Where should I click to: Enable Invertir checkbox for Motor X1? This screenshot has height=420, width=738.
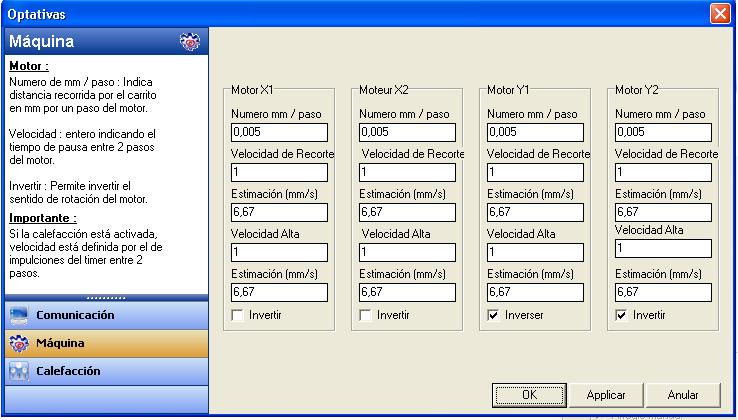[238, 315]
